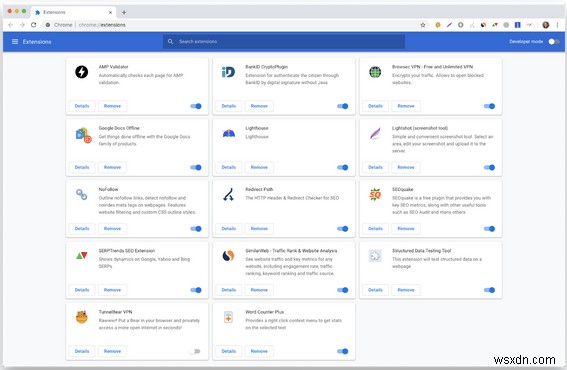Screen dimensions: 567x370
Task: Click the Structured Data Testing Tool icon
Action: 375,256
